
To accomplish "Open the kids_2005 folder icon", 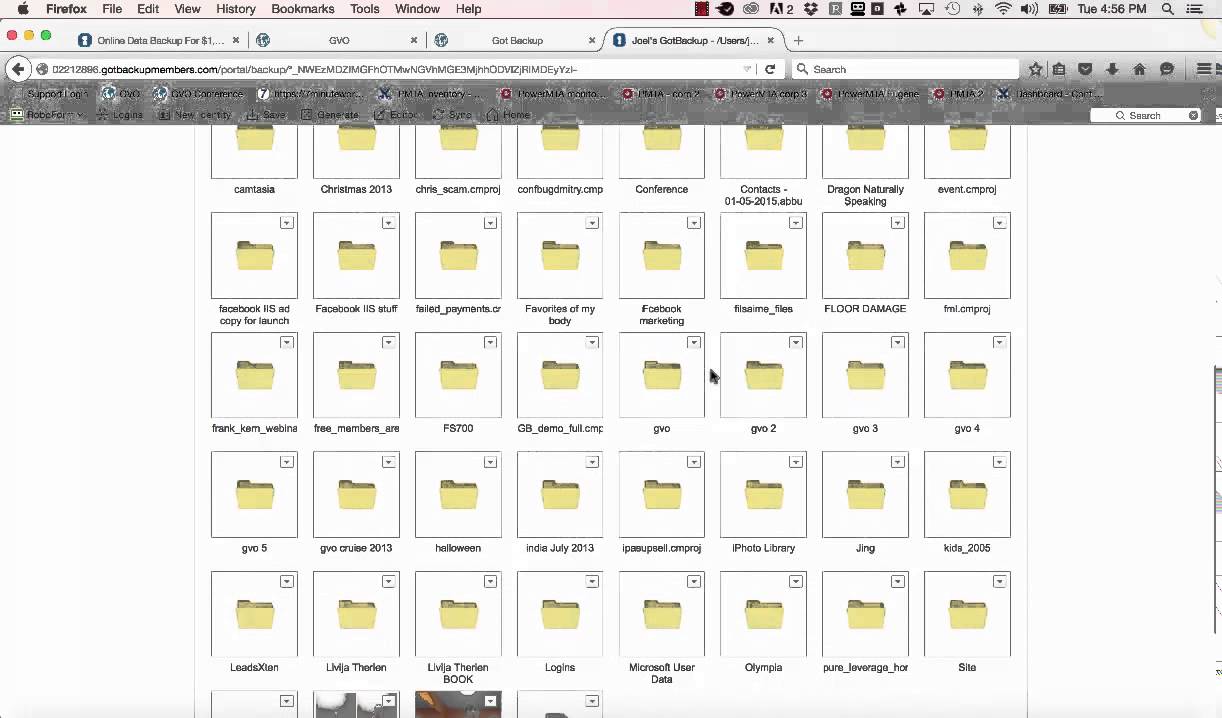I will click(x=967, y=494).
